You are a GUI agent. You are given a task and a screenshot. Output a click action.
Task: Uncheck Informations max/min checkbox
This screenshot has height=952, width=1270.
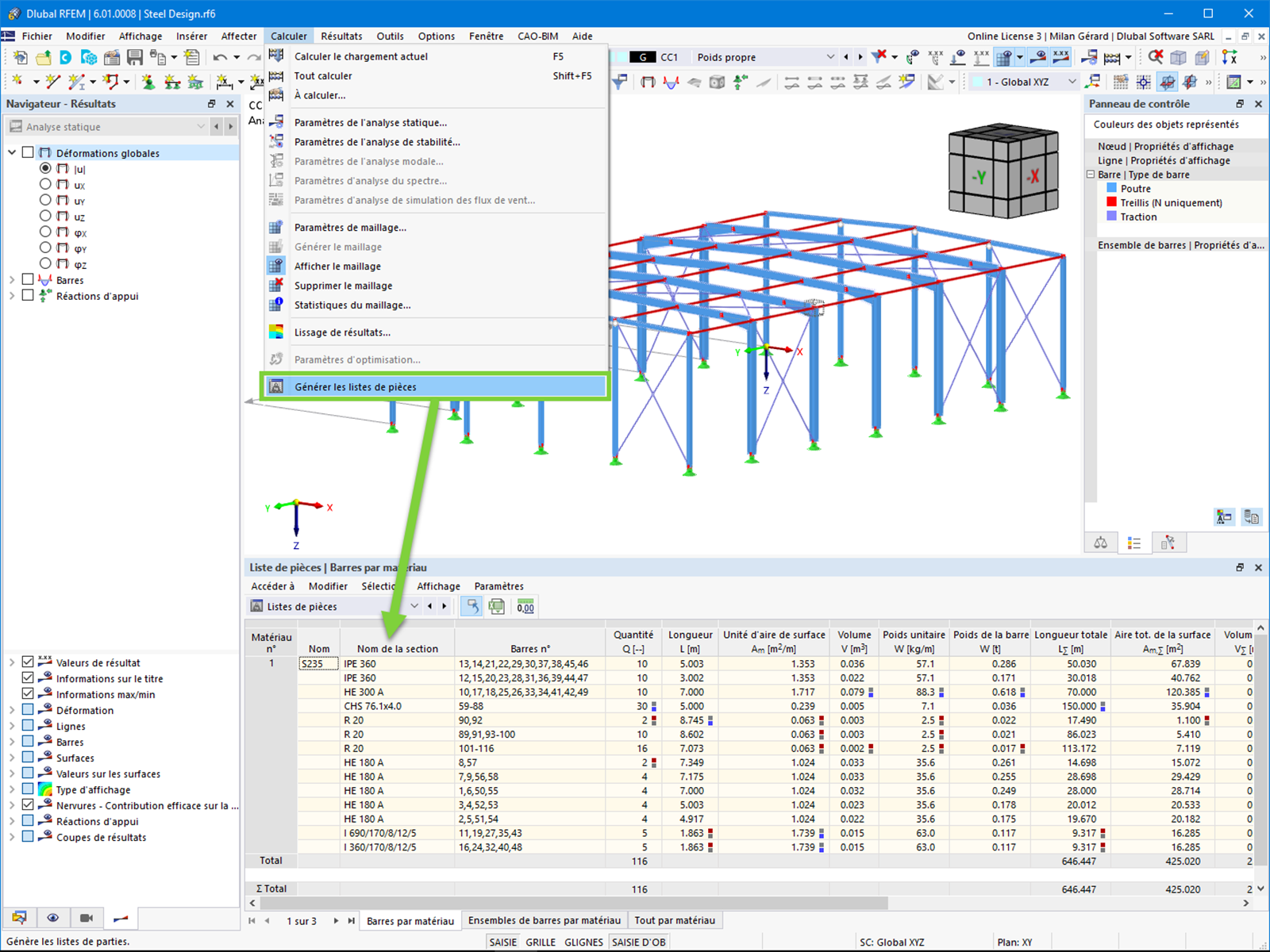[28, 694]
